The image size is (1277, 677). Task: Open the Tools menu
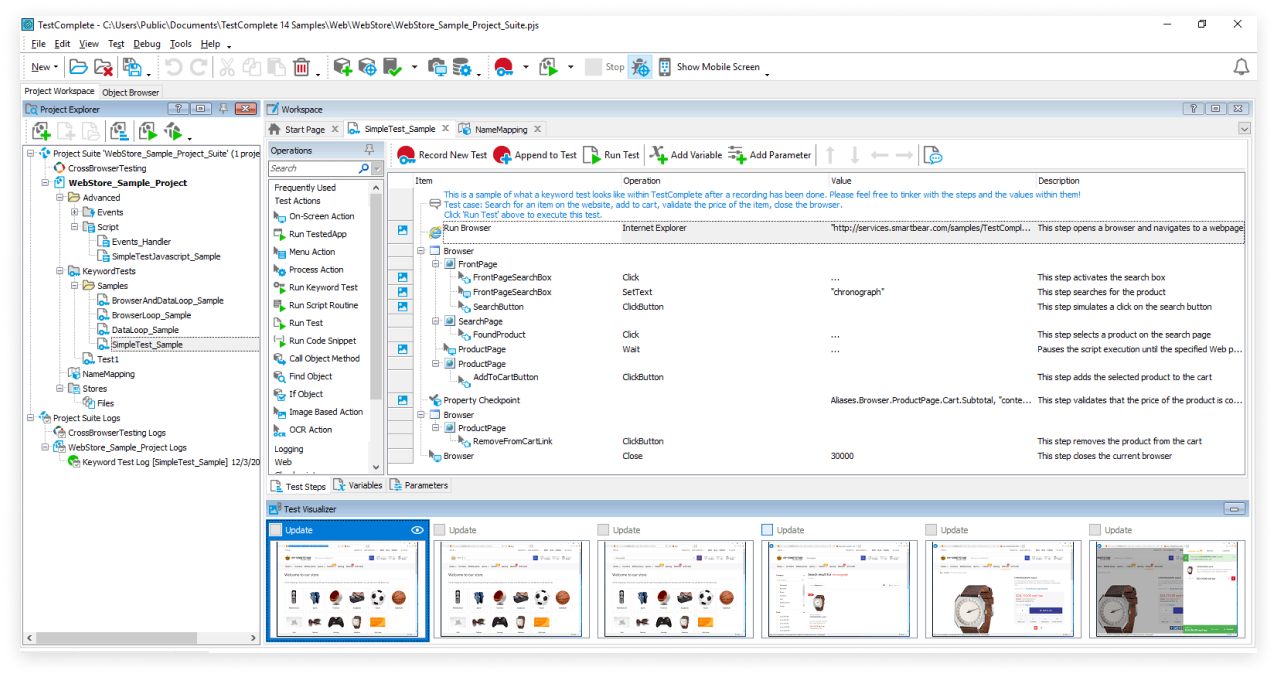pyautogui.click(x=180, y=44)
